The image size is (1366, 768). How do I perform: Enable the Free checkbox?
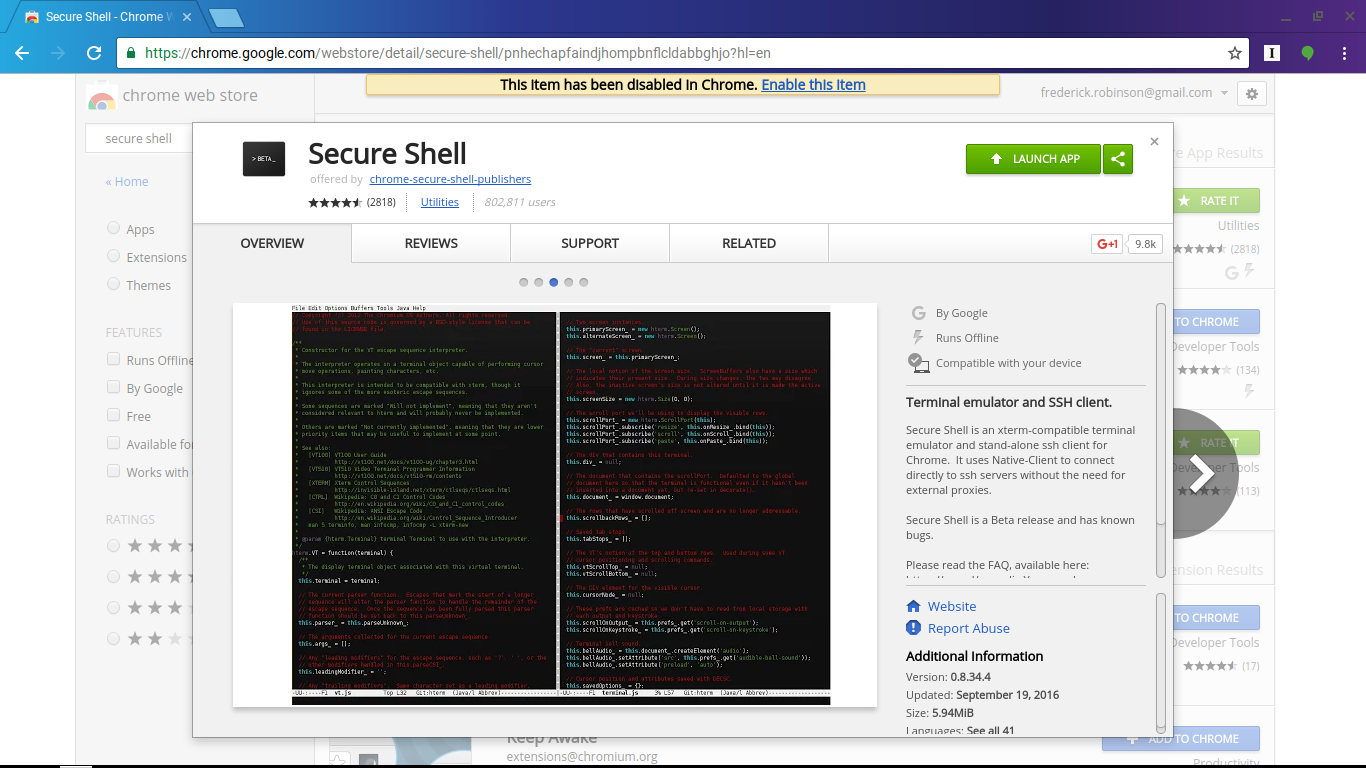113,415
